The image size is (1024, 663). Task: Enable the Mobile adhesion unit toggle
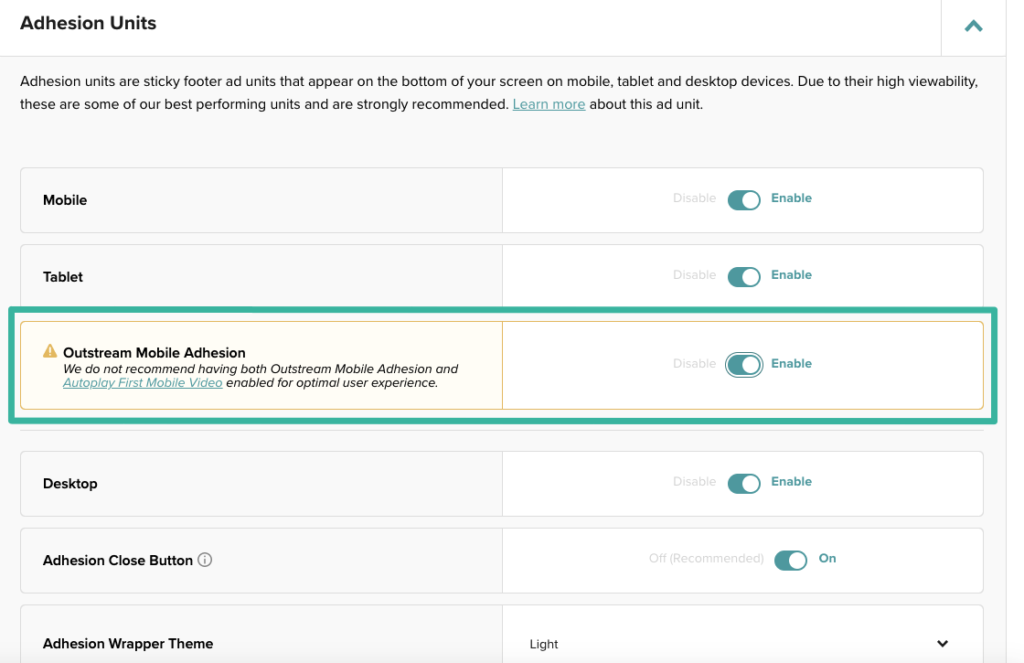(744, 199)
